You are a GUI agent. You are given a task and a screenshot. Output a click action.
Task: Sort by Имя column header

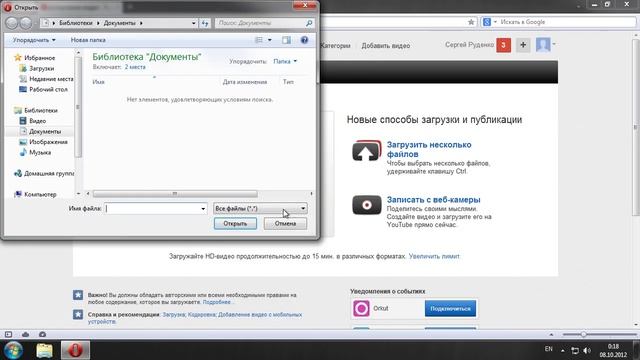[98, 82]
